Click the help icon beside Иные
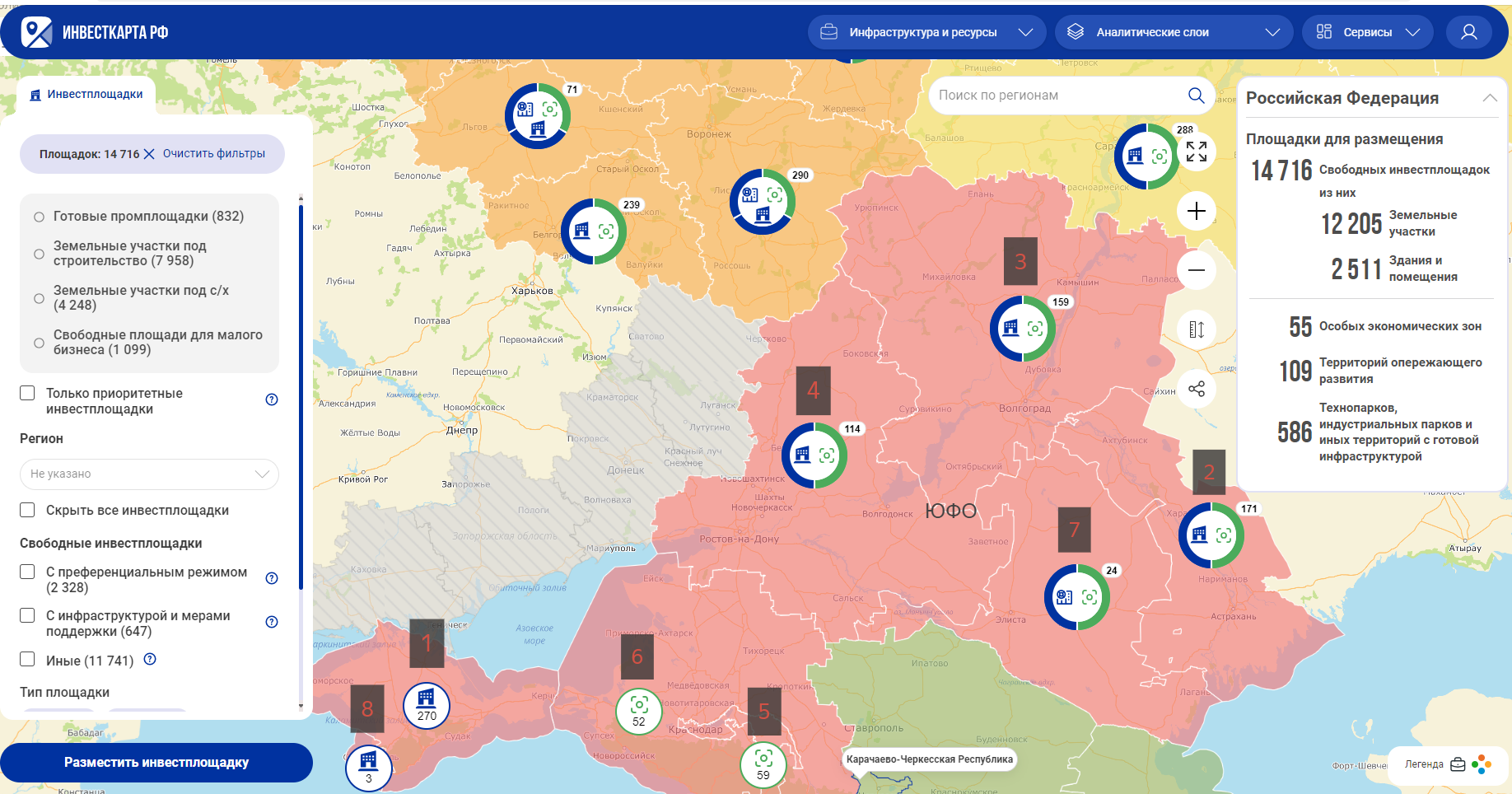Image resolution: width=1512 pixels, height=794 pixels. [150, 659]
